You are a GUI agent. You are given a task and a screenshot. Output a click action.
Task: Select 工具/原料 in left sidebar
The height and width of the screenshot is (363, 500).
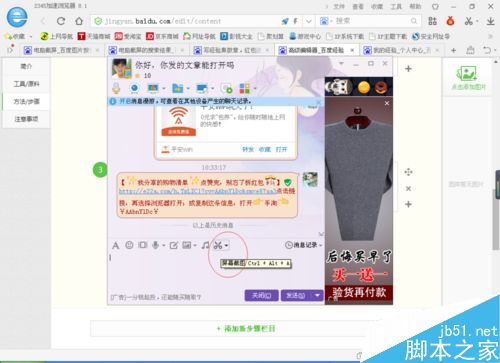[26, 84]
